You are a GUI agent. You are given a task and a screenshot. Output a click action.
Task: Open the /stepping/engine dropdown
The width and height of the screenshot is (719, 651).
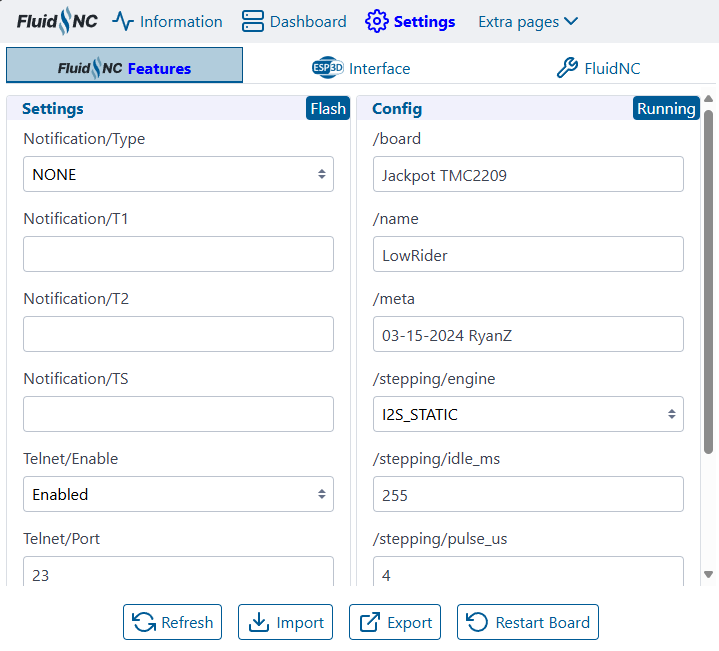click(x=528, y=414)
